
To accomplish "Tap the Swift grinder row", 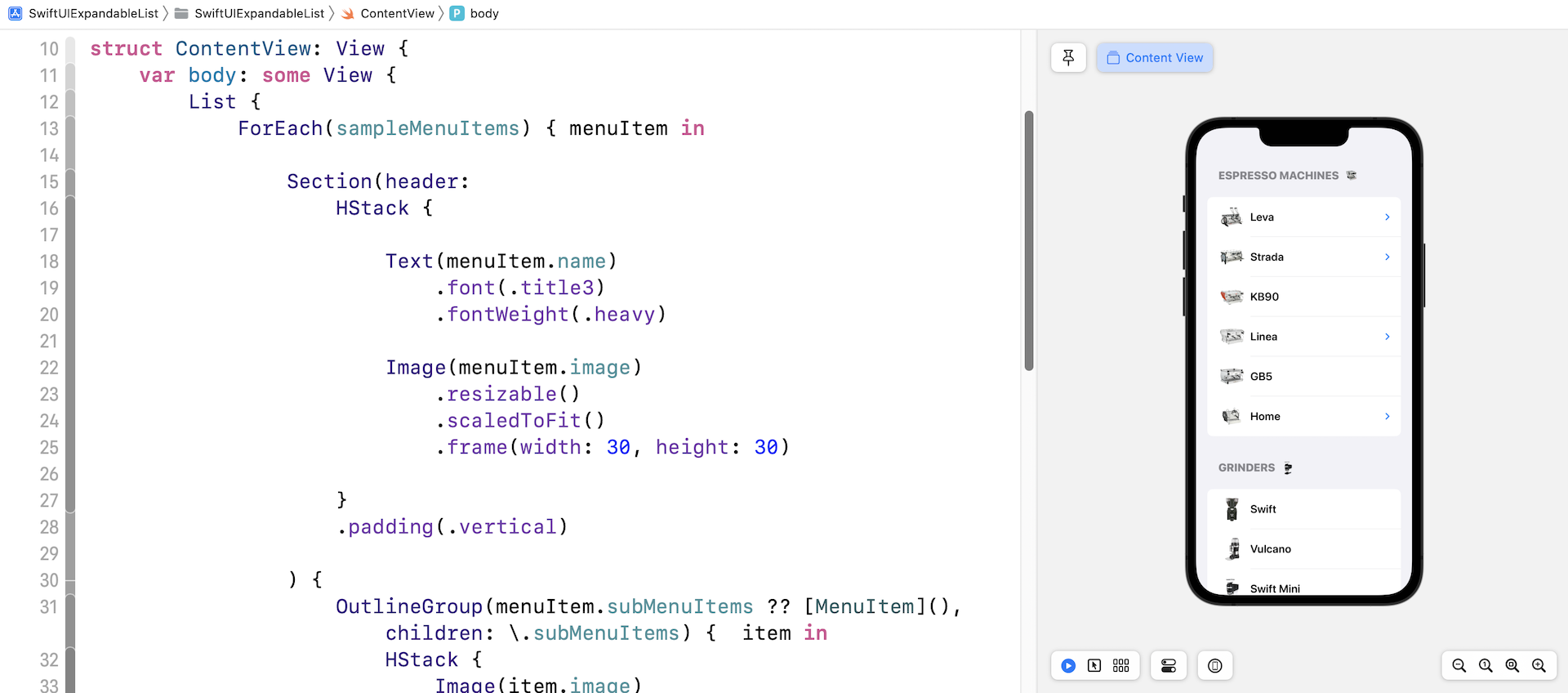I will click(x=1303, y=509).
